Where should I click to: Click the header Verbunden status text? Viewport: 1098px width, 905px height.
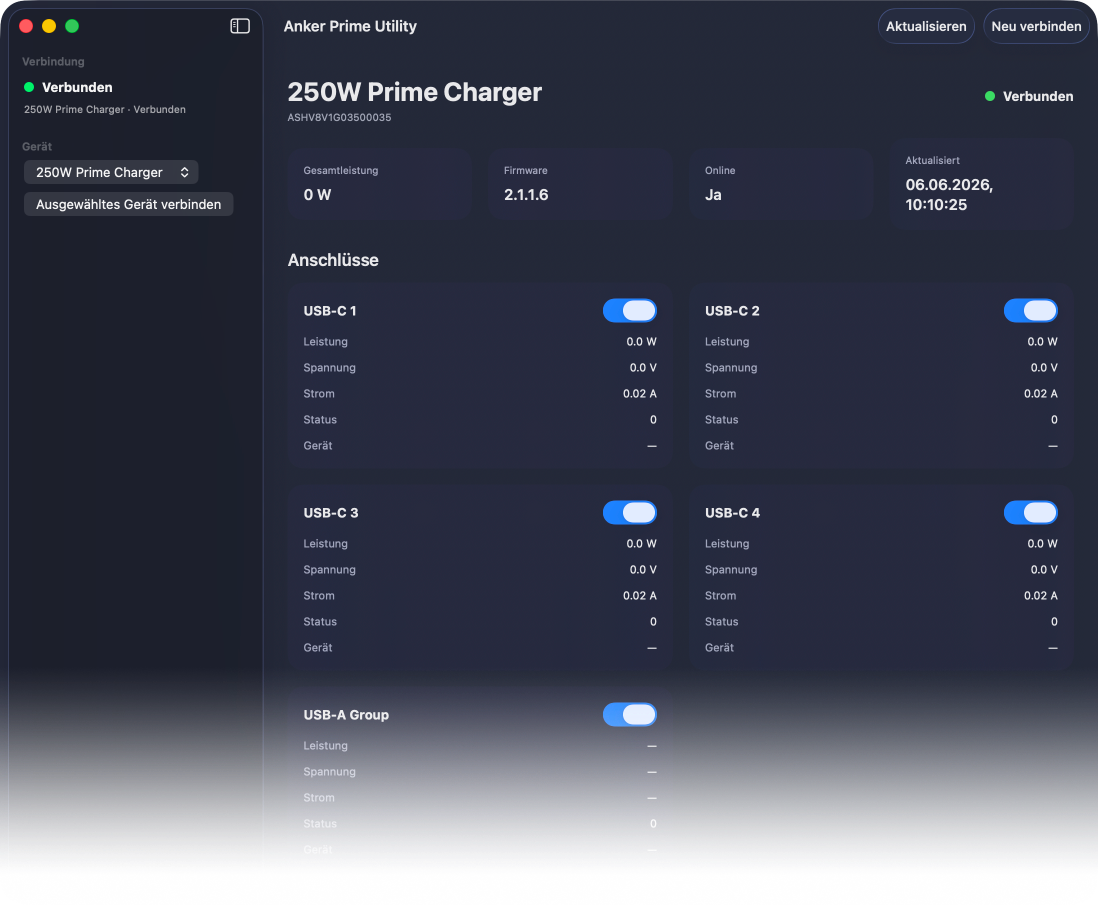[x=1038, y=97]
